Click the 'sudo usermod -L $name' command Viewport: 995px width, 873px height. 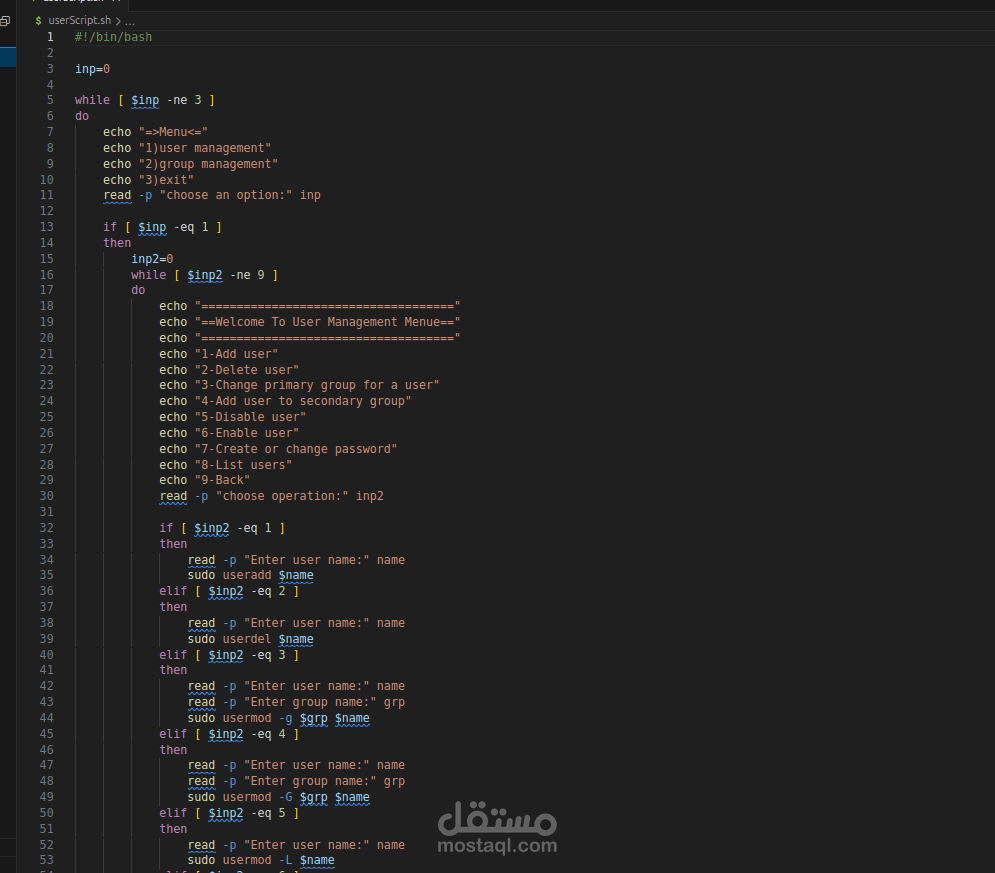coord(261,860)
